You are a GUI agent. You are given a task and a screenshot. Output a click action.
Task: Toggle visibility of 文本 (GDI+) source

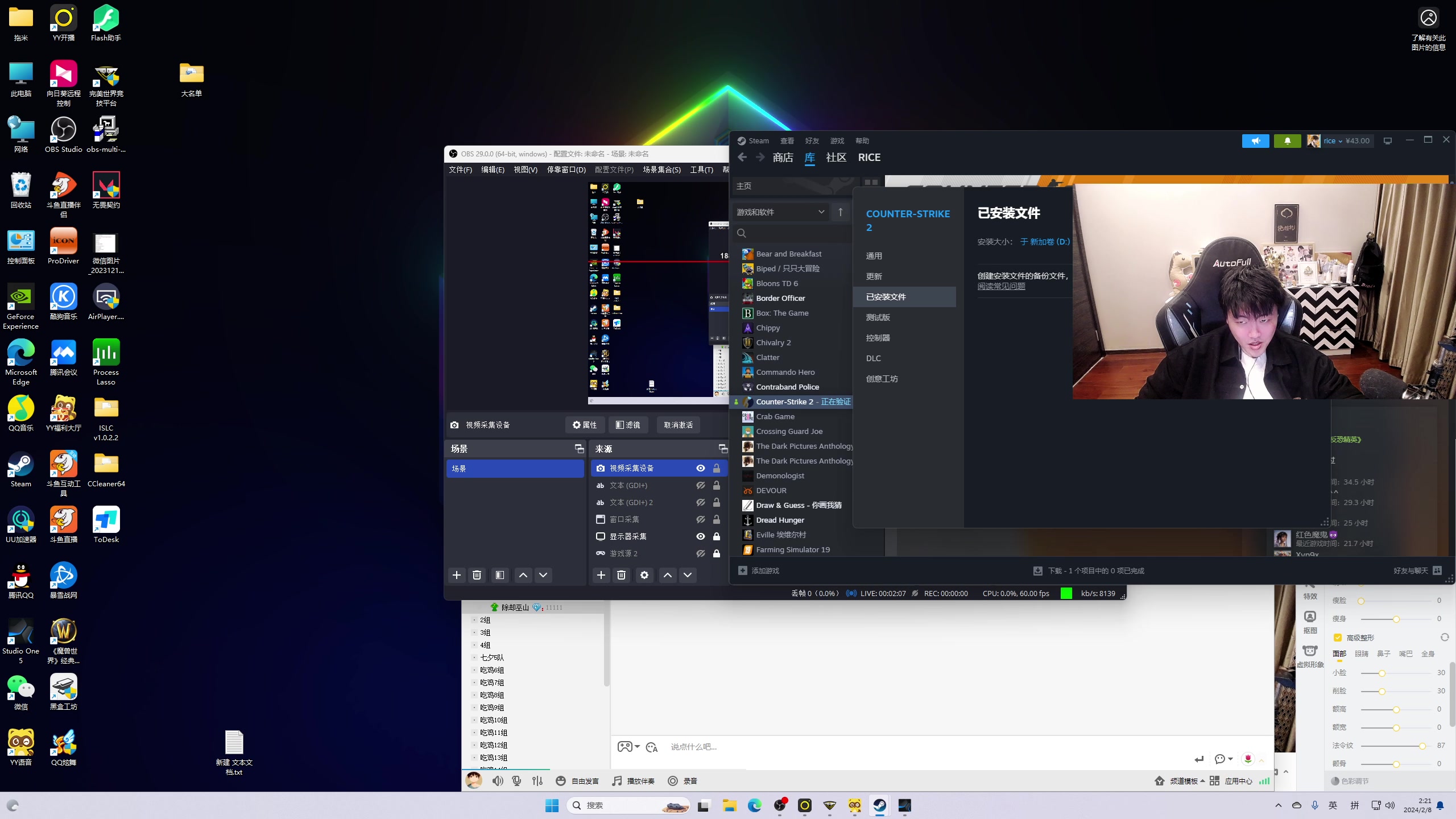(701, 485)
